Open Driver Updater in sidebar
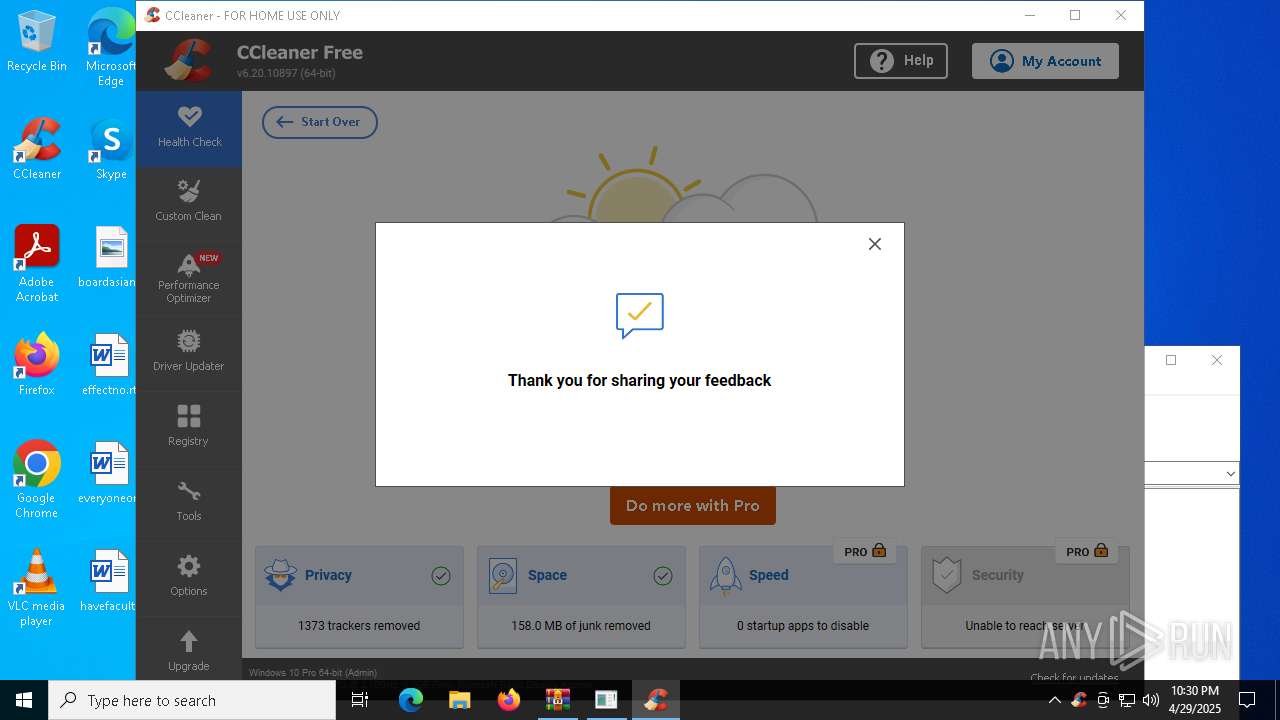The width and height of the screenshot is (1280, 720). tap(189, 352)
